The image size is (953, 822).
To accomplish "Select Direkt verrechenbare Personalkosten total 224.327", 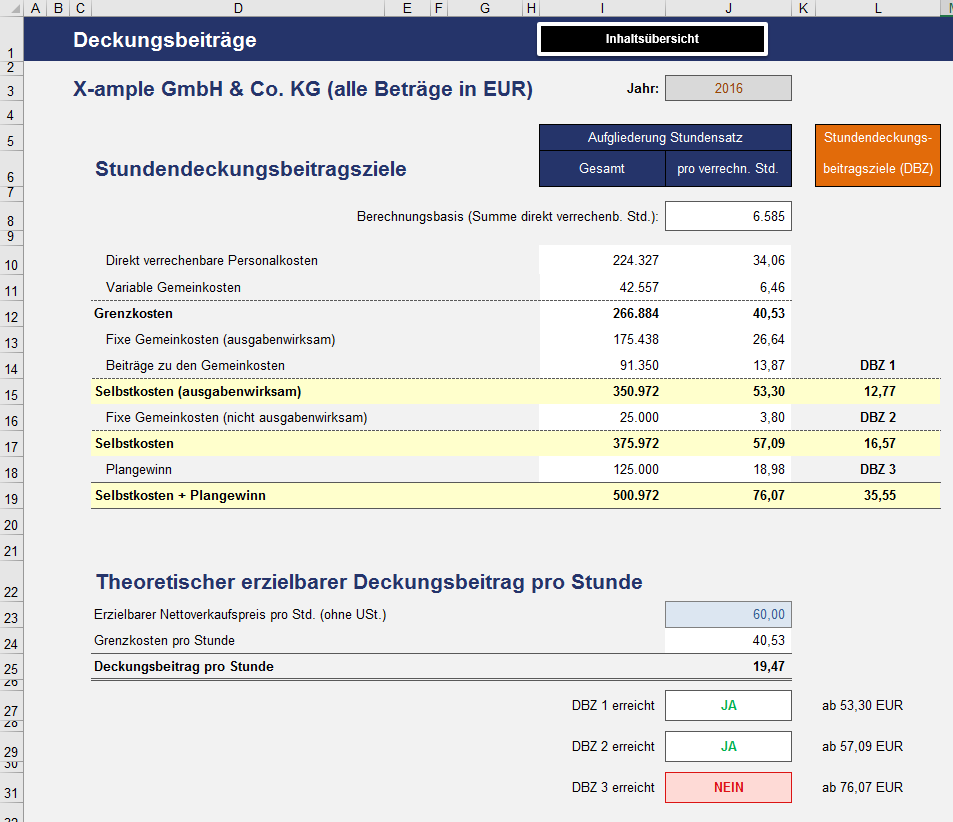I will (x=602, y=261).
